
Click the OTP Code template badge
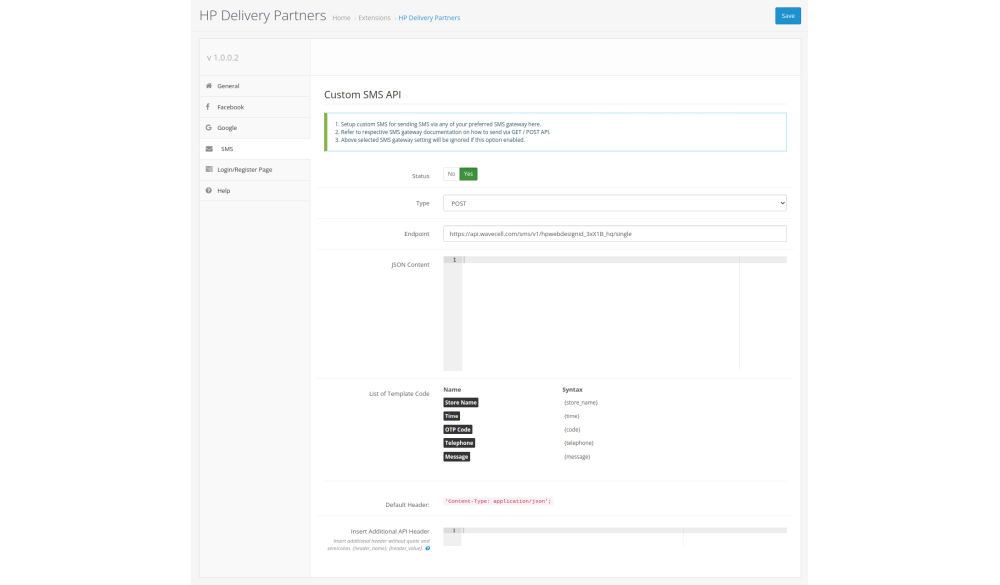[x=457, y=429]
